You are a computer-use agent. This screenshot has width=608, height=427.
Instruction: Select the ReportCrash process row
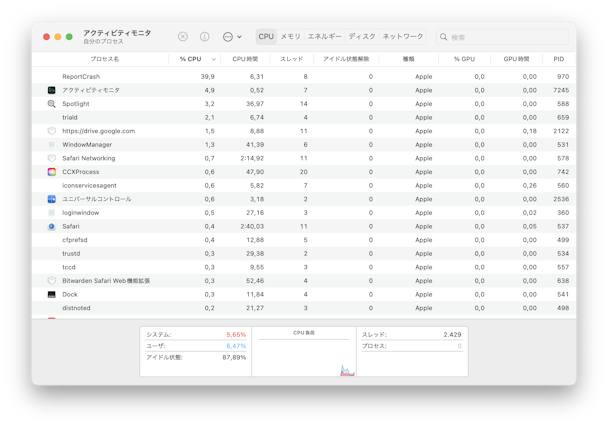tap(304, 76)
